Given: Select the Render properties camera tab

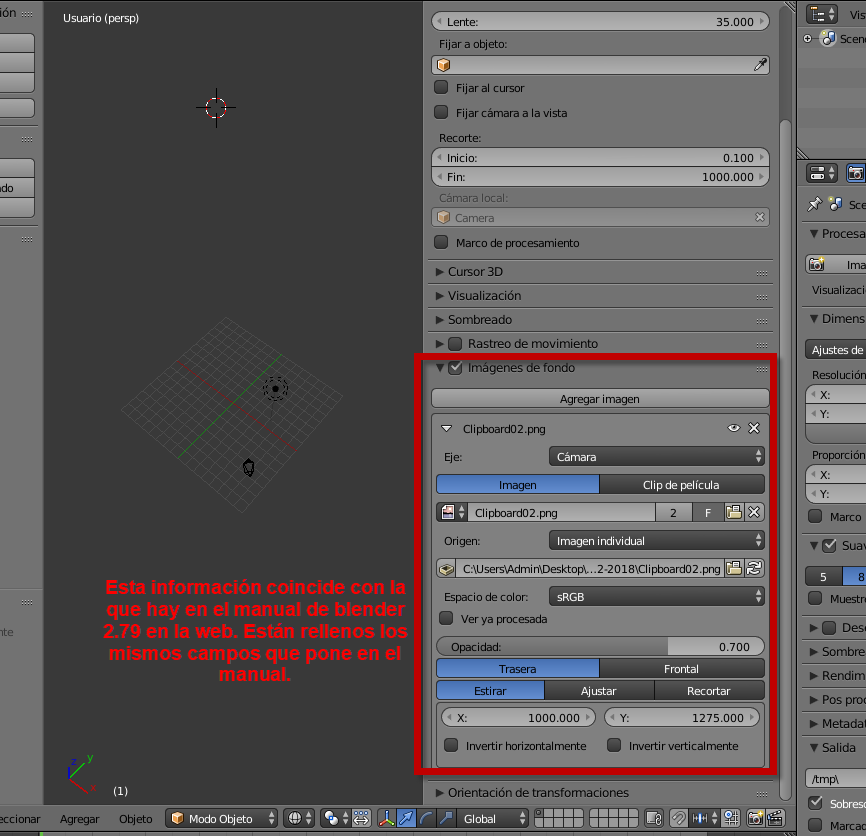Looking at the screenshot, I should pos(856,173).
